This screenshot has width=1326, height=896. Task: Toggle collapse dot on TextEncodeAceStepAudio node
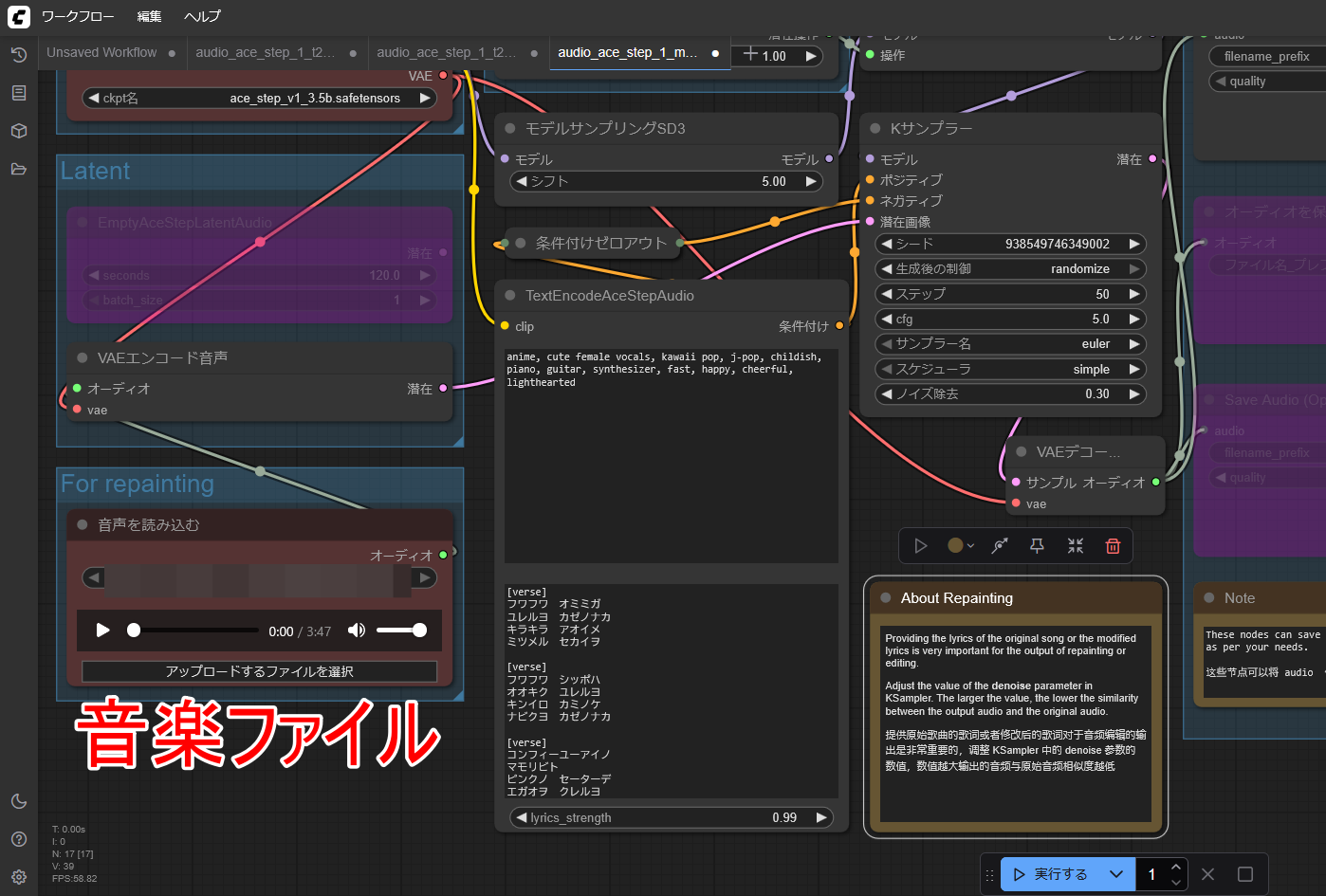pyautogui.click(x=510, y=295)
